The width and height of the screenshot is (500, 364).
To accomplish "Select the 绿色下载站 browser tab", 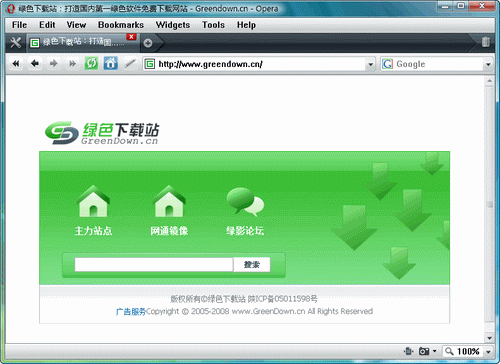I will (x=82, y=43).
